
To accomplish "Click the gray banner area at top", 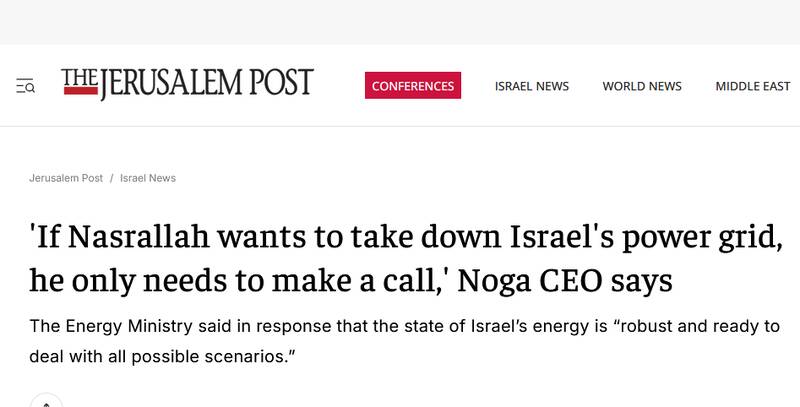I will (x=400, y=22).
